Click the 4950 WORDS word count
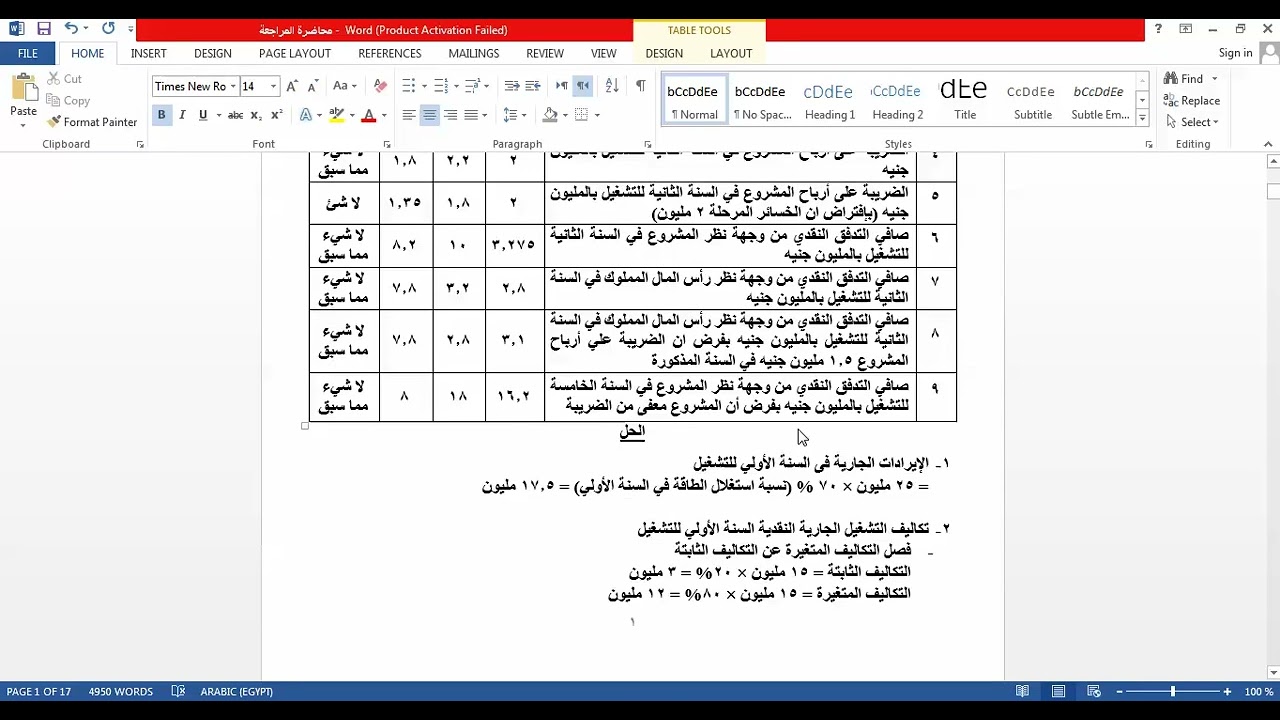1280x720 pixels. pyautogui.click(x=120, y=691)
